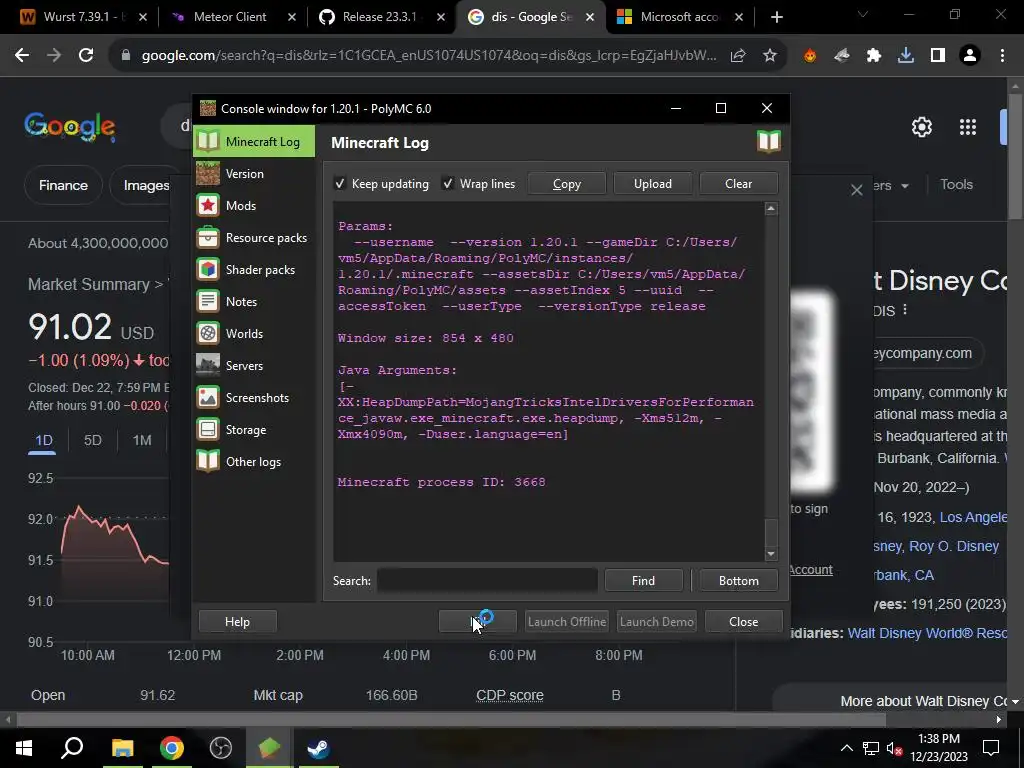Click the Close button in console window
This screenshot has width=1024, height=768.
tap(743, 621)
